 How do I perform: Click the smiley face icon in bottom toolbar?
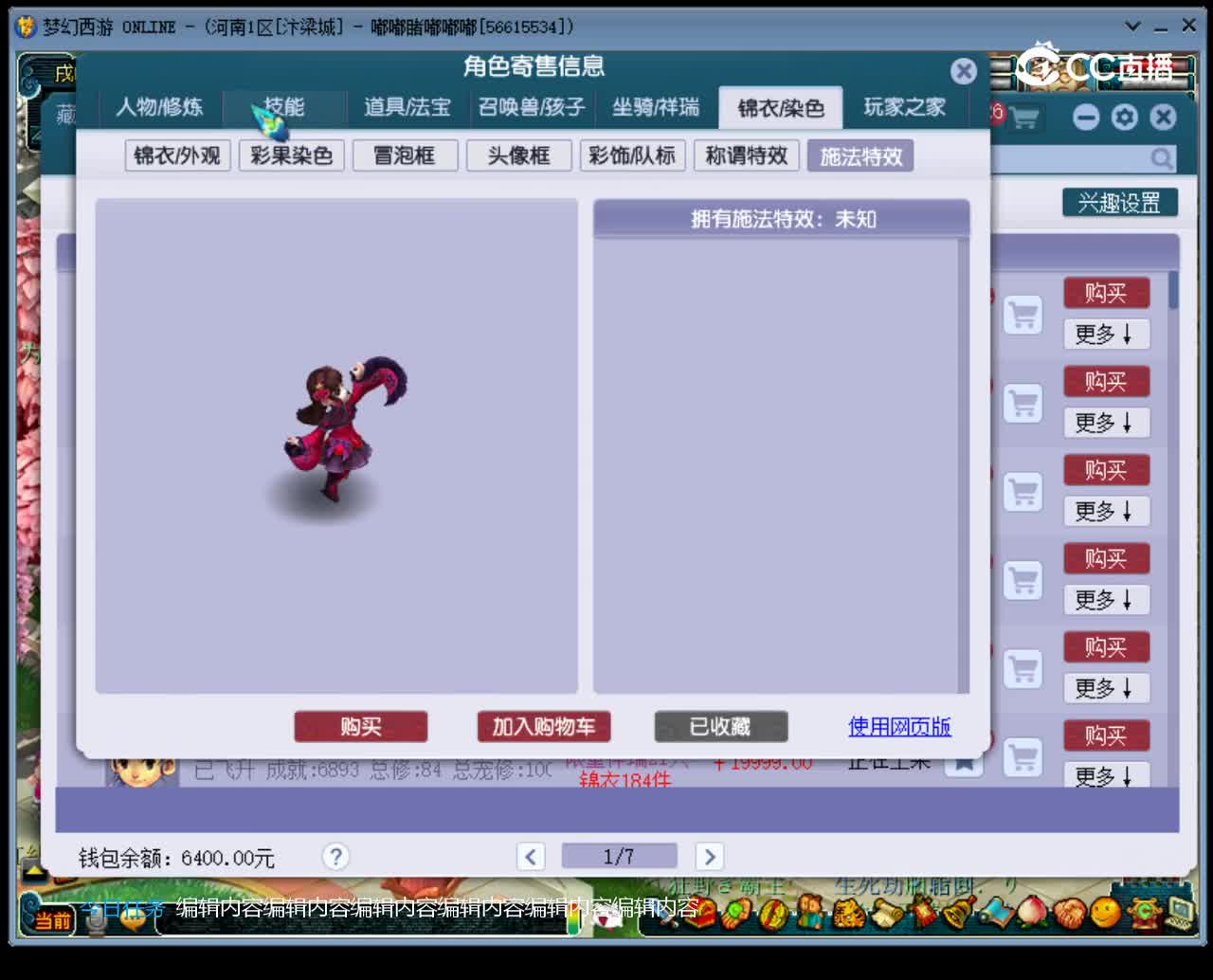tap(1105, 914)
